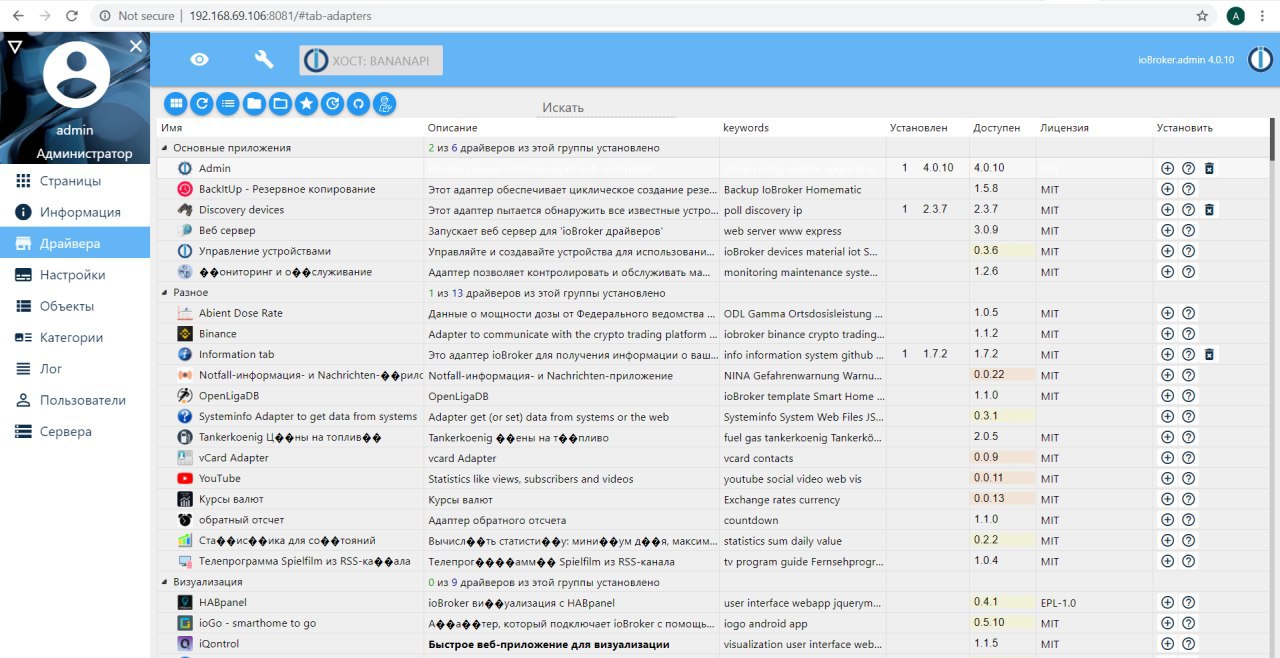Go back with the browser back arrow
The height and width of the screenshot is (658, 1280).
17,16
